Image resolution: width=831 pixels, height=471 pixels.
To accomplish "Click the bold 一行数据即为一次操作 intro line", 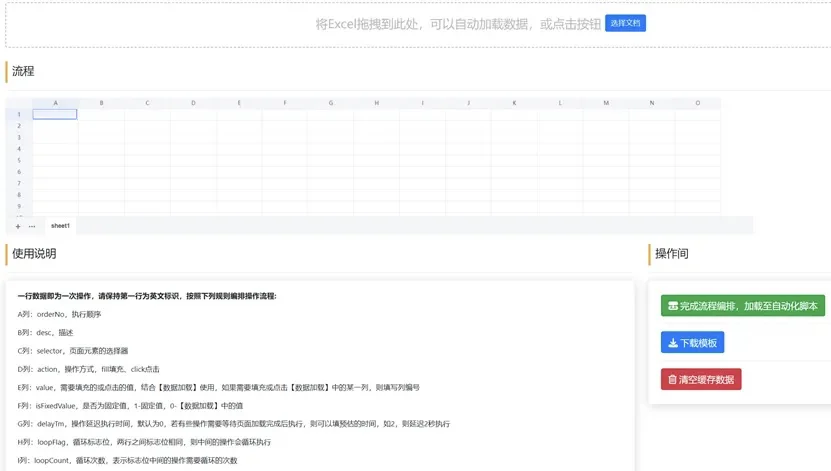I will pyautogui.click(x=147, y=296).
